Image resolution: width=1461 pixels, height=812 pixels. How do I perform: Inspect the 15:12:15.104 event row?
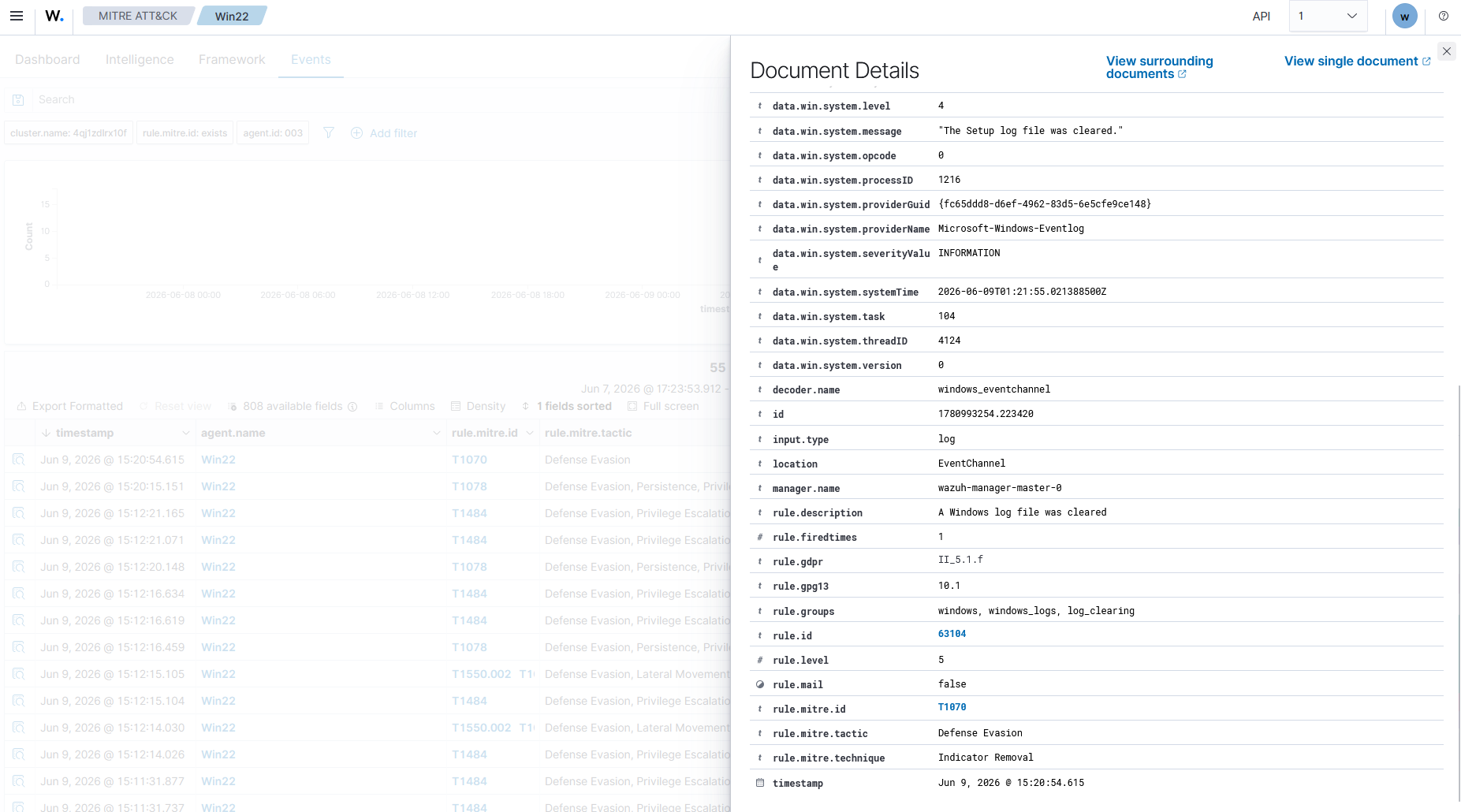tap(19, 701)
